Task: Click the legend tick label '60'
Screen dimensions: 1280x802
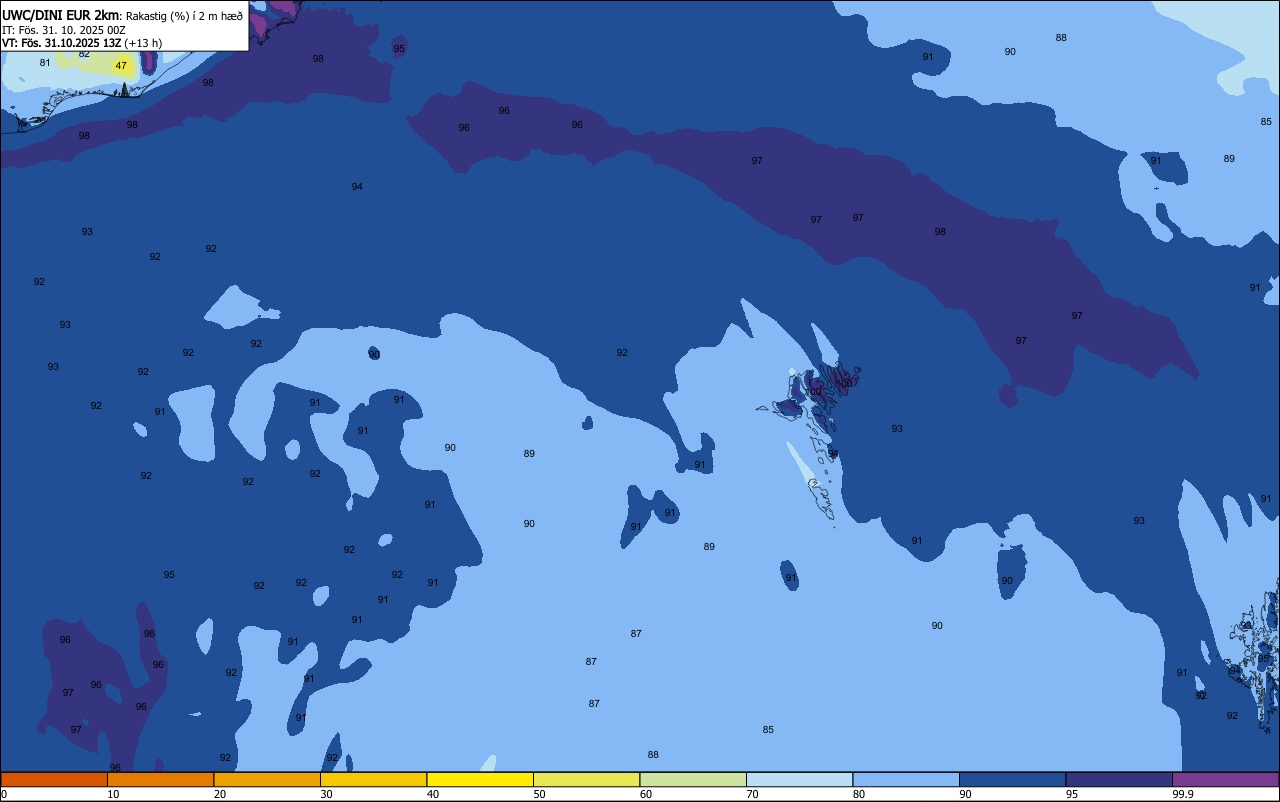Action: coord(646,794)
